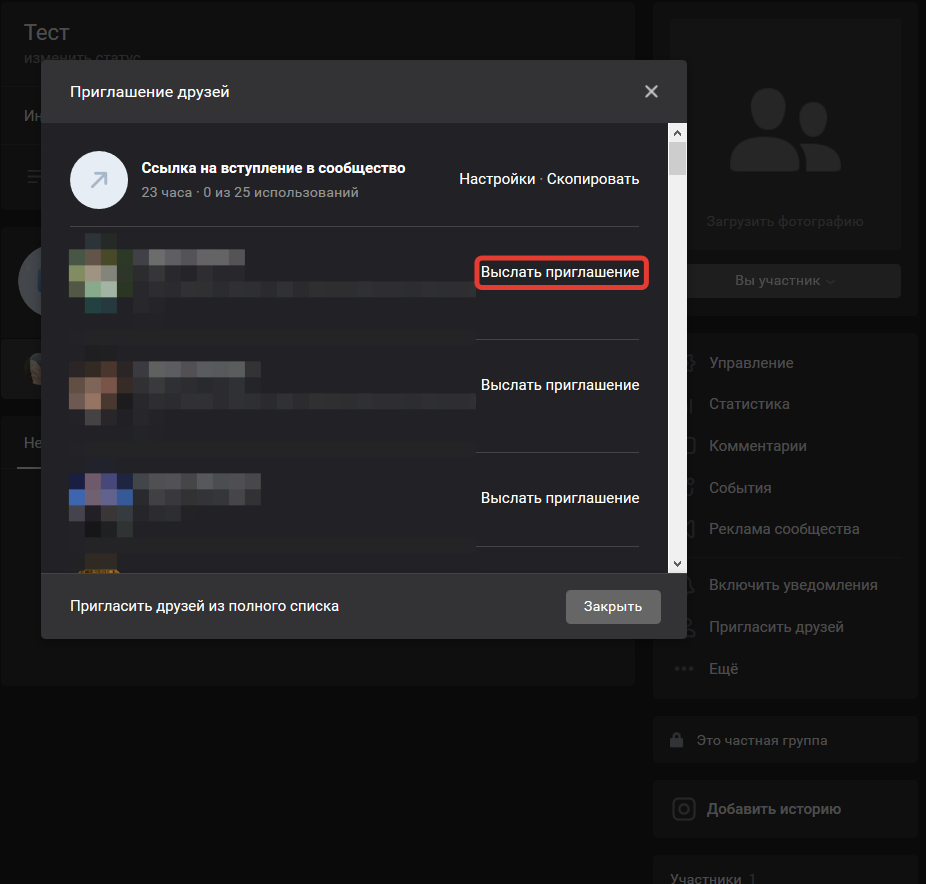Send invitation to the first friend

(560, 272)
